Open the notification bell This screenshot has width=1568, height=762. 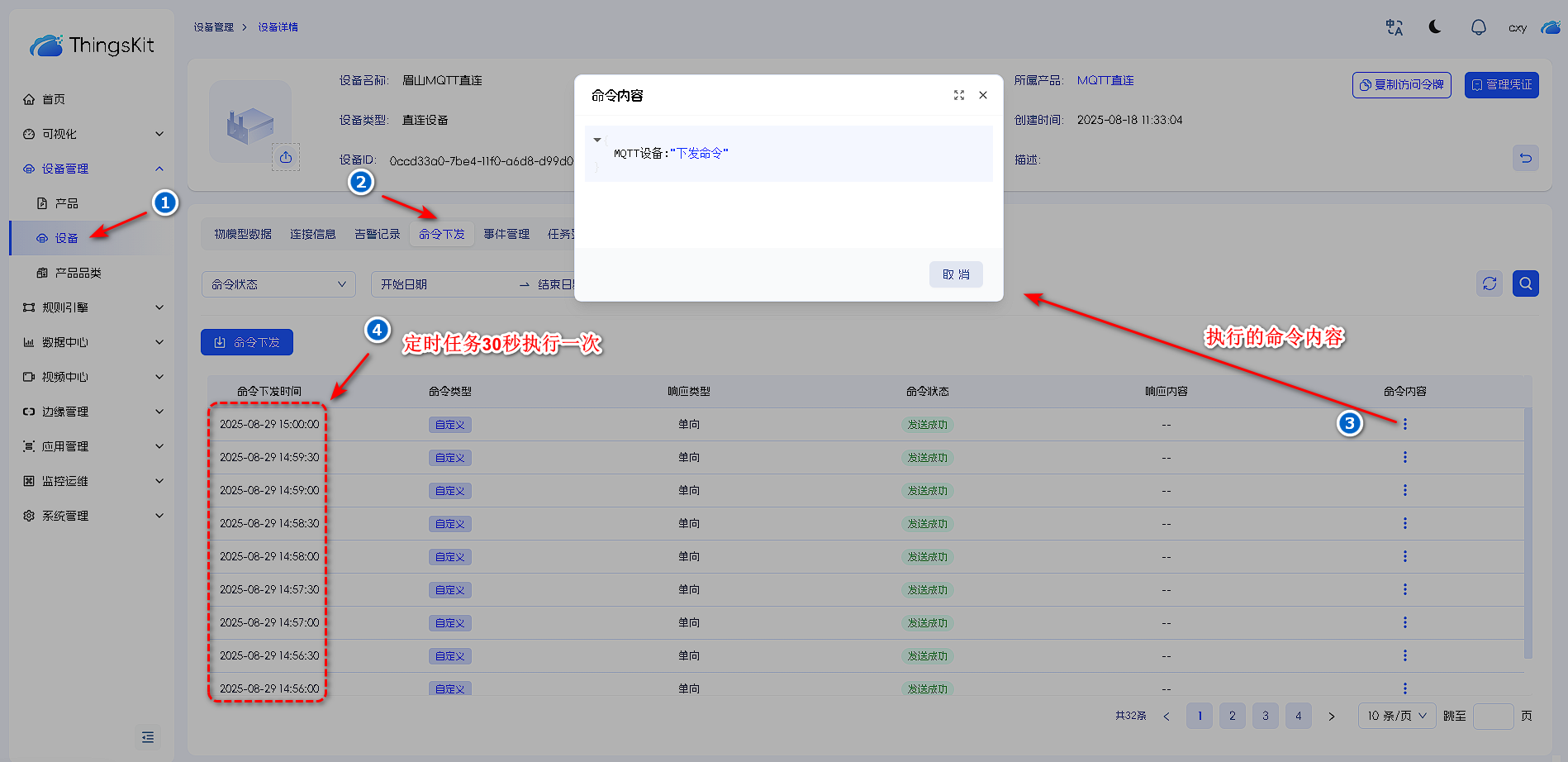[1478, 27]
